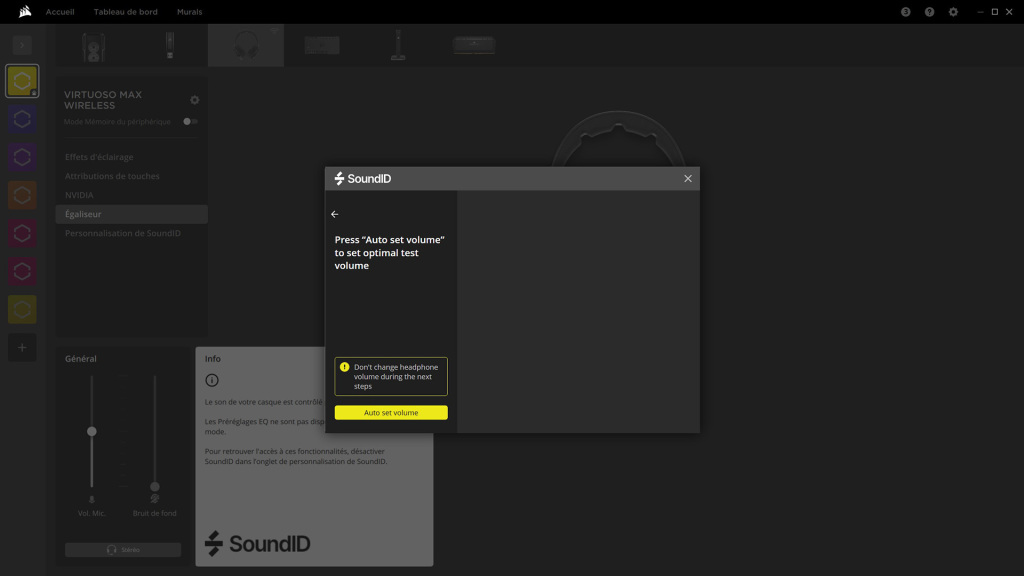Add a new profile with plus button

click(22, 347)
